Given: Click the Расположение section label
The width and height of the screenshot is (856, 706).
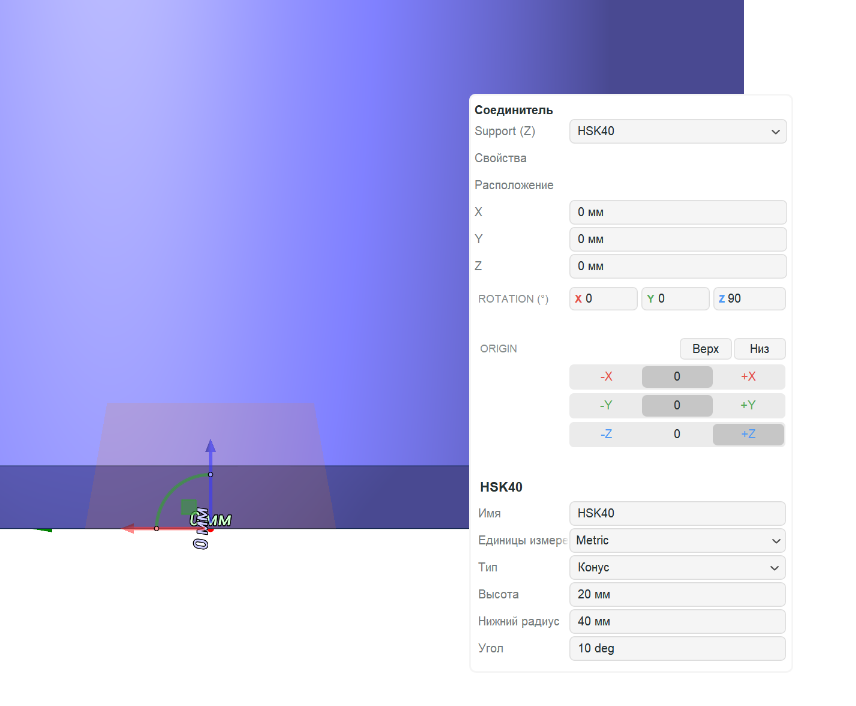Looking at the screenshot, I should click(x=514, y=185).
